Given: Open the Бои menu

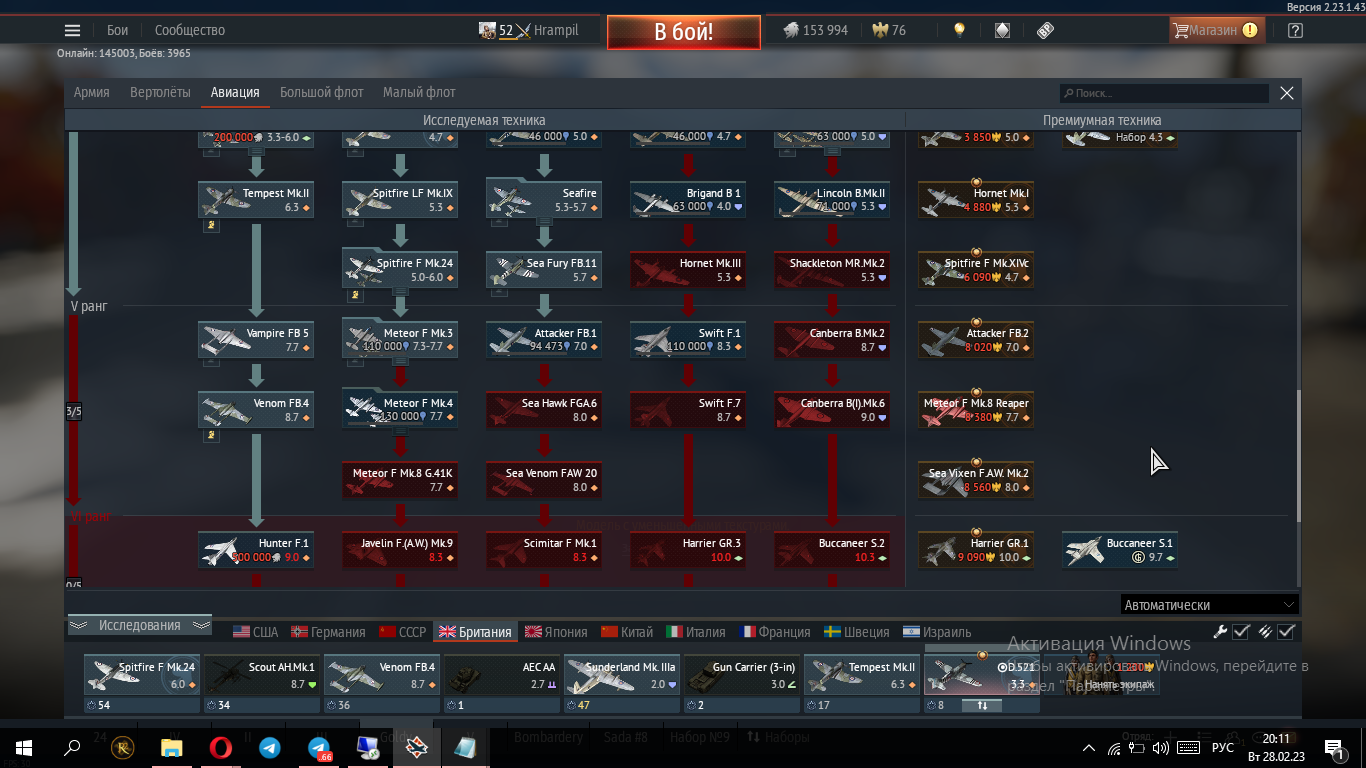Looking at the screenshot, I should point(118,30).
